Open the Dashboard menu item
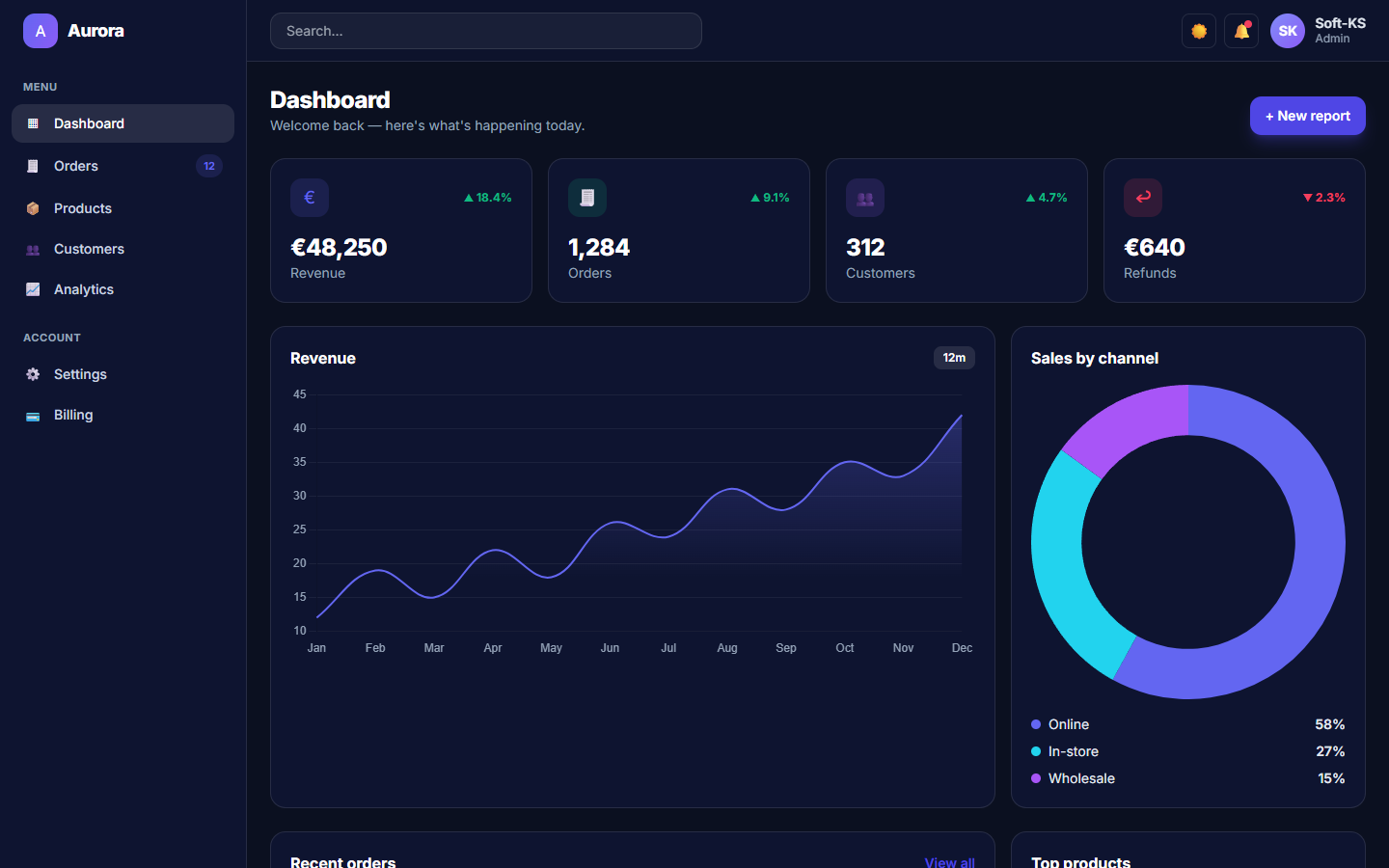The height and width of the screenshot is (868, 1389). pyautogui.click(x=123, y=123)
